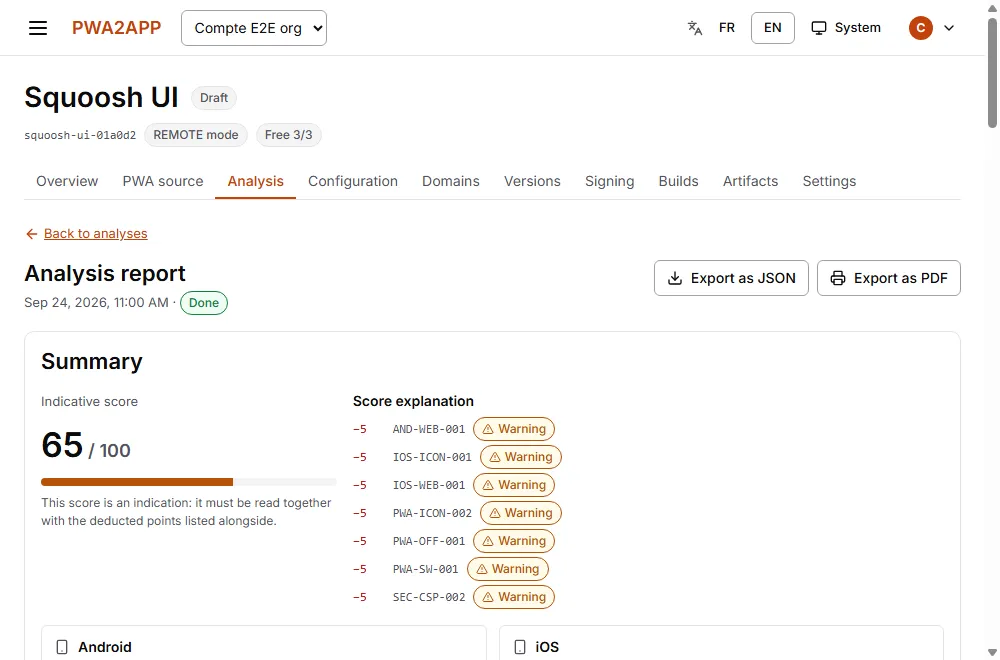Open the Compte E2E org dropdown

pyautogui.click(x=254, y=28)
